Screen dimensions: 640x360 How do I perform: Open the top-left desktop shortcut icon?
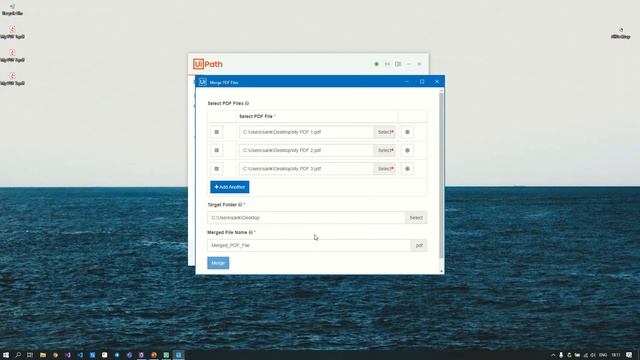pyautogui.click(x=12, y=9)
